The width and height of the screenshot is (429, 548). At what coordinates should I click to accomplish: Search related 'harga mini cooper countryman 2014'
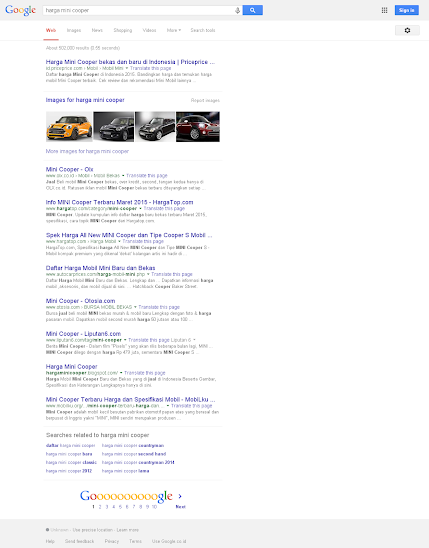(x=138, y=462)
